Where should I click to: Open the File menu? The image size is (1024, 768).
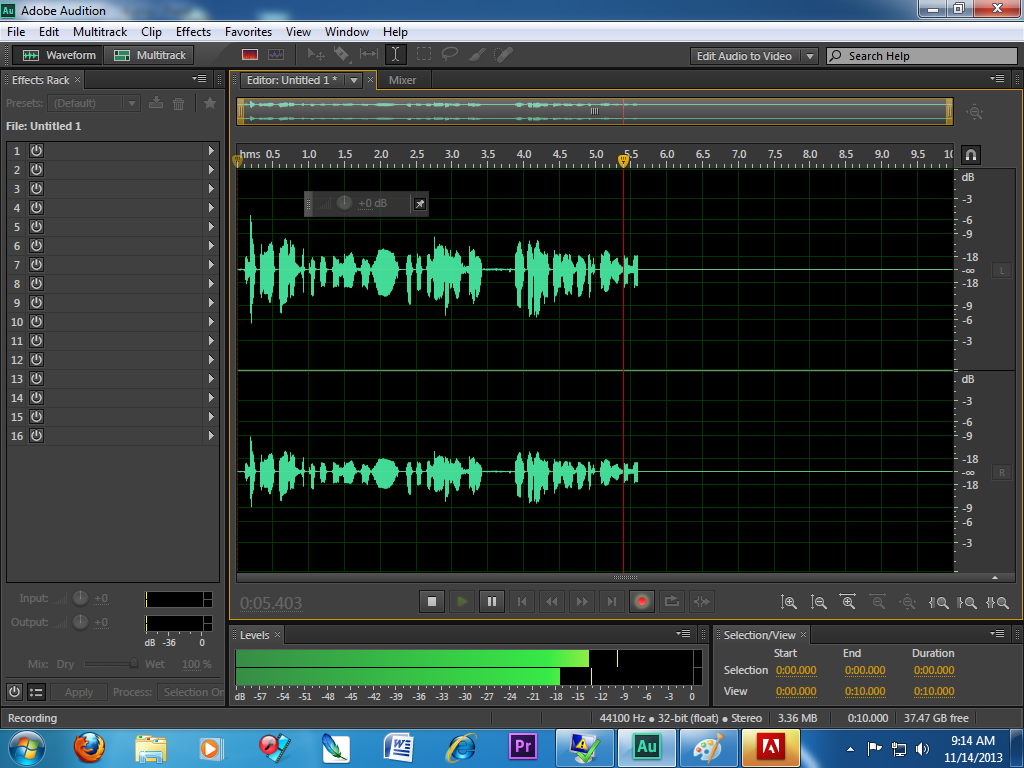[x=16, y=32]
